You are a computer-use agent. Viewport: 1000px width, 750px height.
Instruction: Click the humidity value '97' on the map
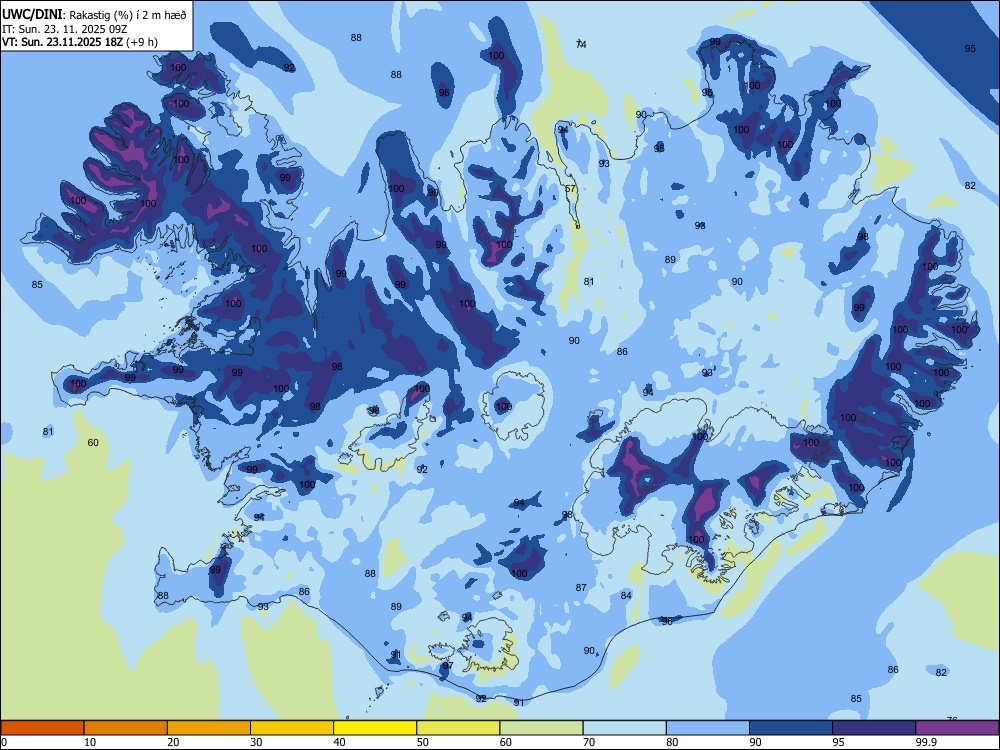coord(448,665)
